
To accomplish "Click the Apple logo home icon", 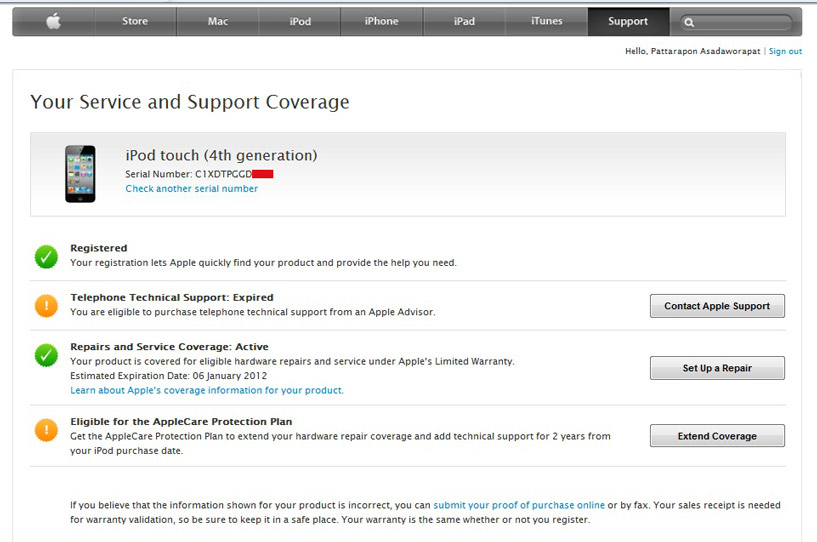I will coord(53,22).
